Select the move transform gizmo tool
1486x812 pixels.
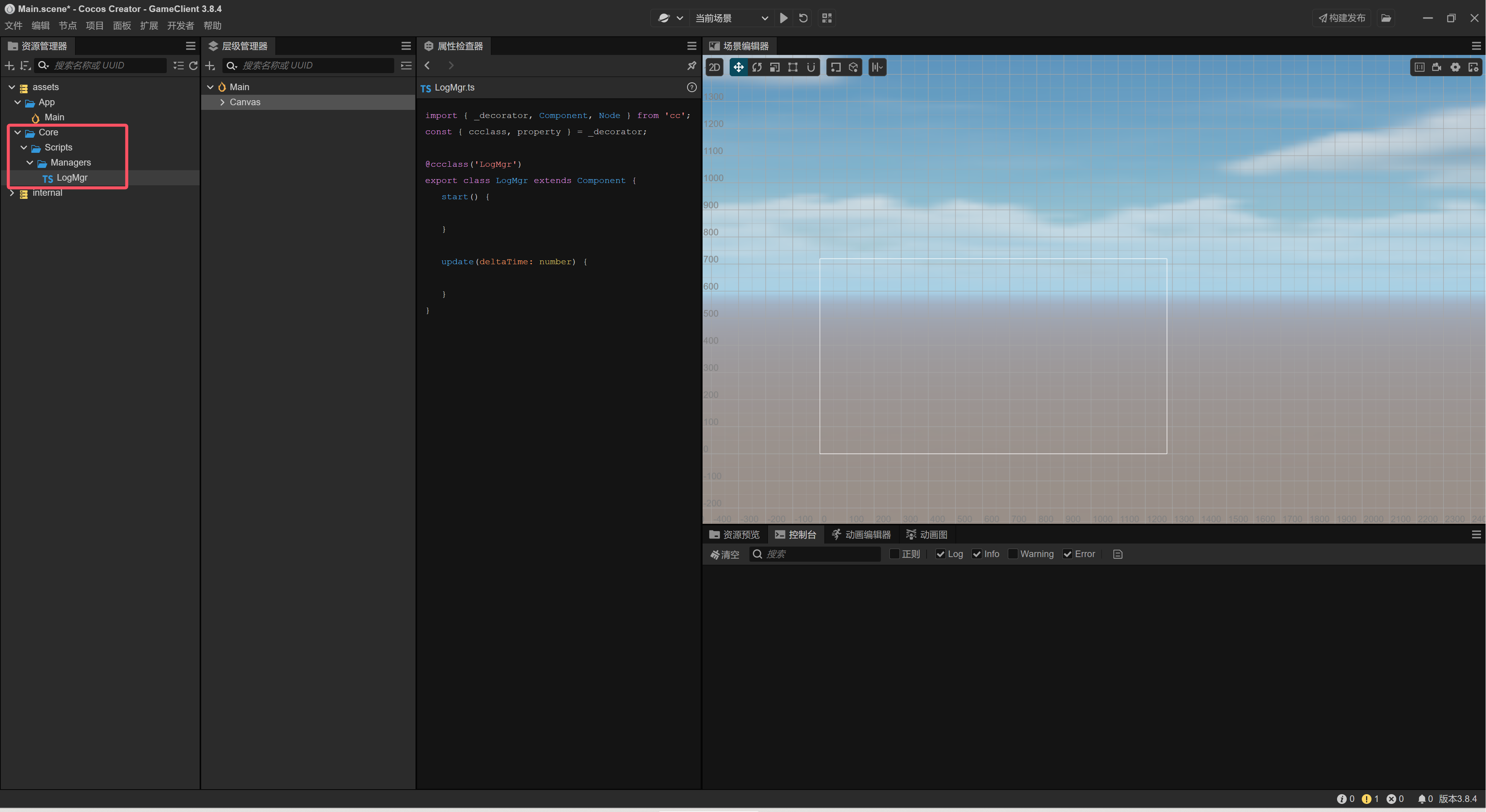click(x=739, y=67)
